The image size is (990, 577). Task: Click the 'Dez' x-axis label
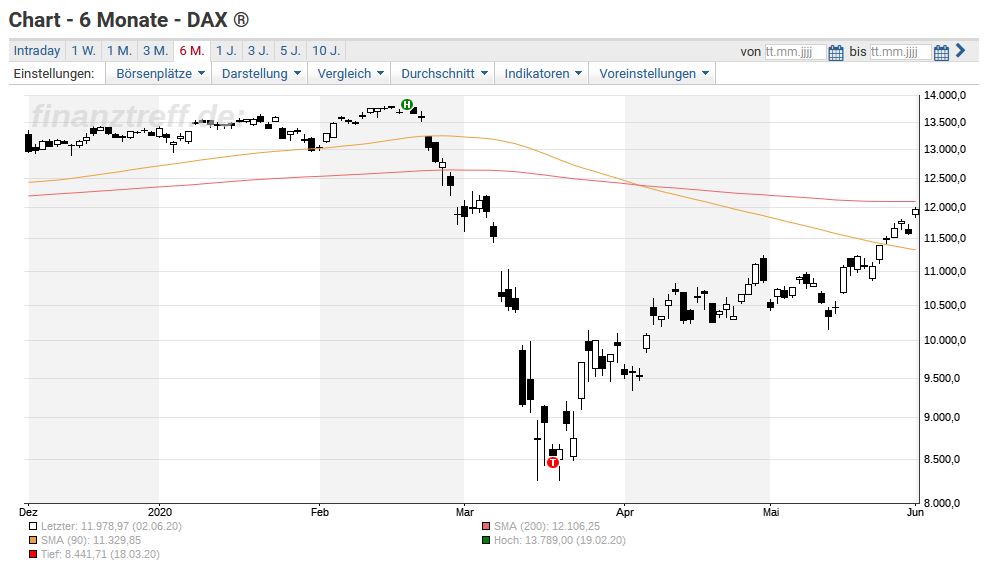click(28, 512)
